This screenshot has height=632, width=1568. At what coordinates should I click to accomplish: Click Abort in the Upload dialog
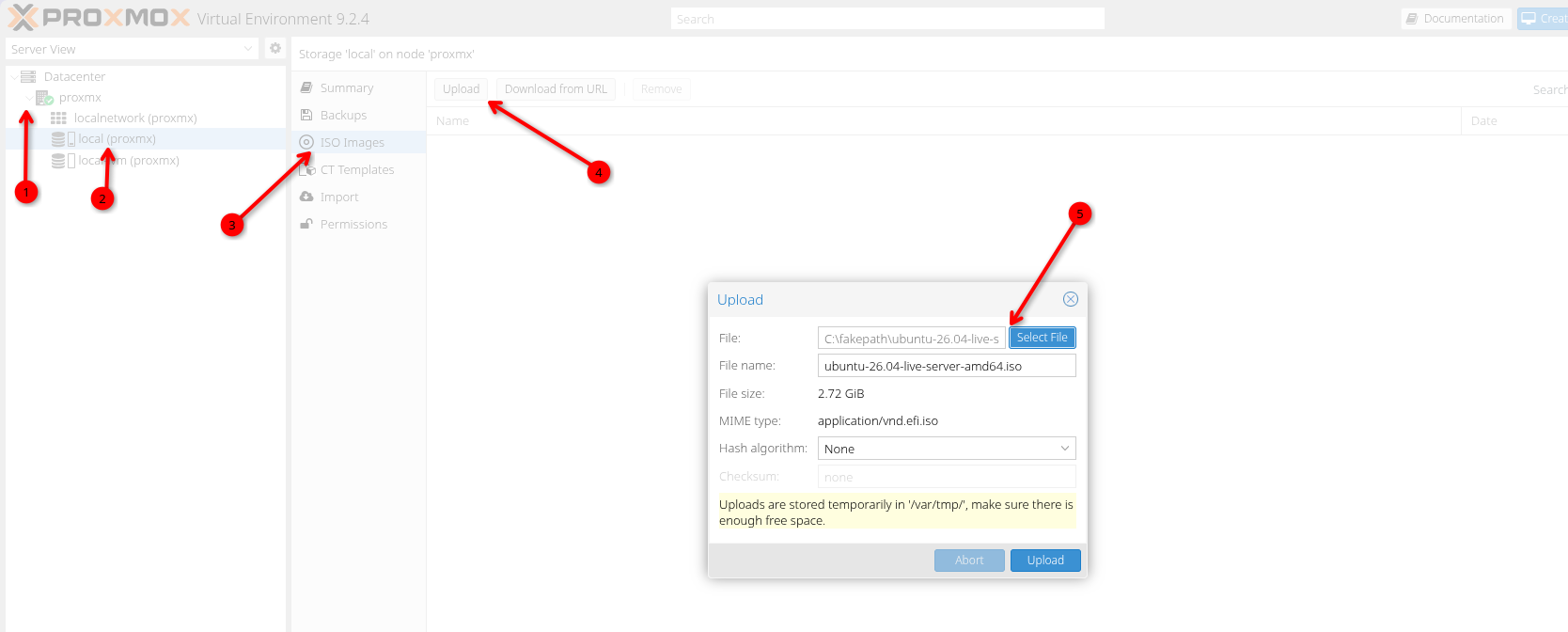(969, 561)
